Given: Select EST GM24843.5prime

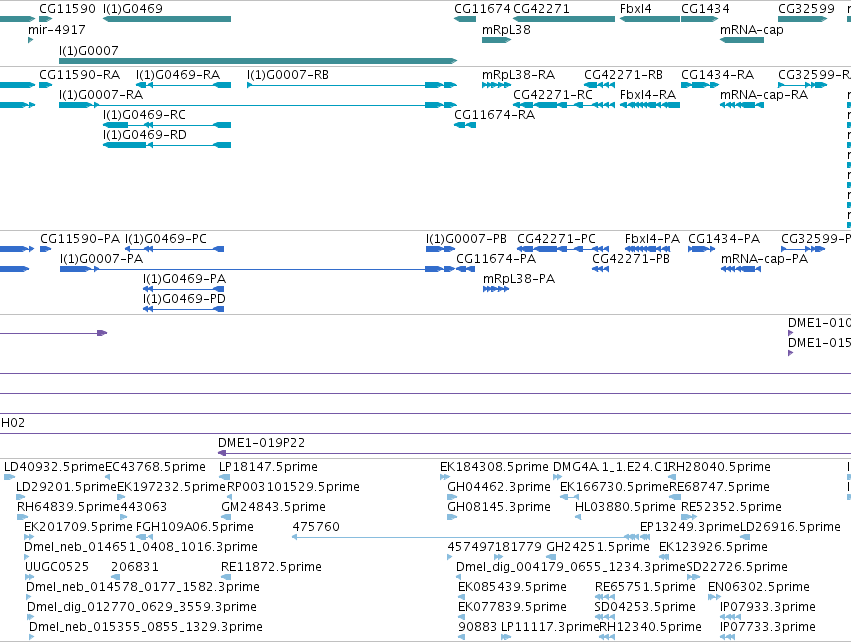Looking at the screenshot, I should (x=273, y=506).
